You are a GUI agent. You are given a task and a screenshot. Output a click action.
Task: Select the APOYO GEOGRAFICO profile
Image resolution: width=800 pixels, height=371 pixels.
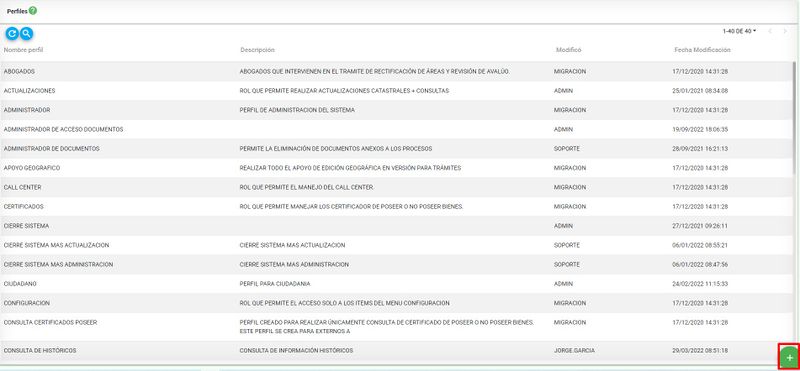coord(32,168)
